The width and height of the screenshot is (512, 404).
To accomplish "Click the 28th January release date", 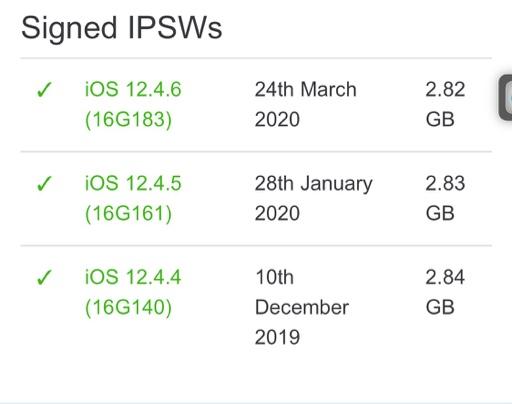I will (x=314, y=184).
